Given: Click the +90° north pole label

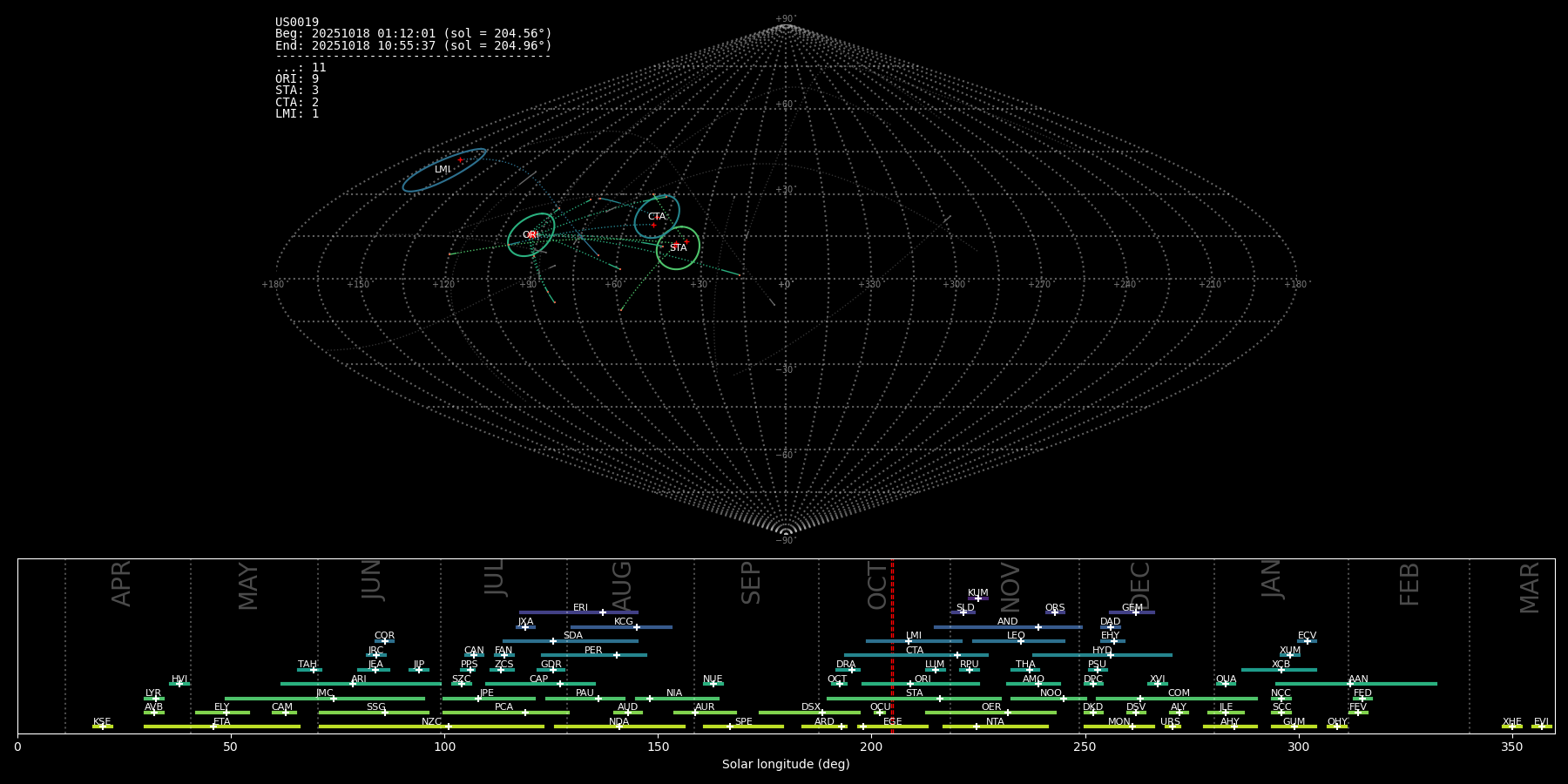Looking at the screenshot, I should point(785,19).
